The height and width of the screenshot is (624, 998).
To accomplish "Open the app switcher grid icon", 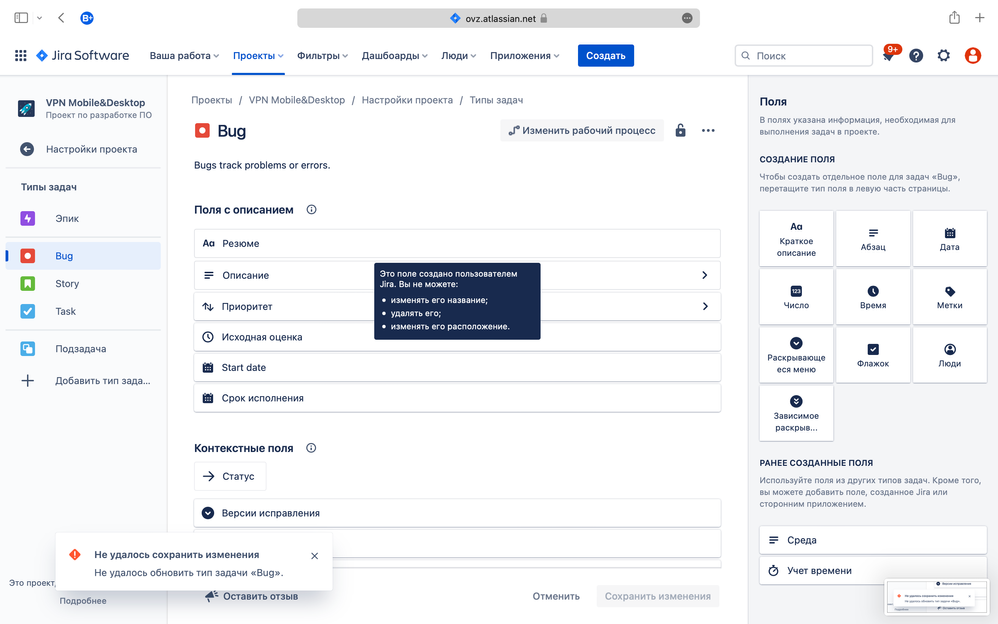I will 20,55.
